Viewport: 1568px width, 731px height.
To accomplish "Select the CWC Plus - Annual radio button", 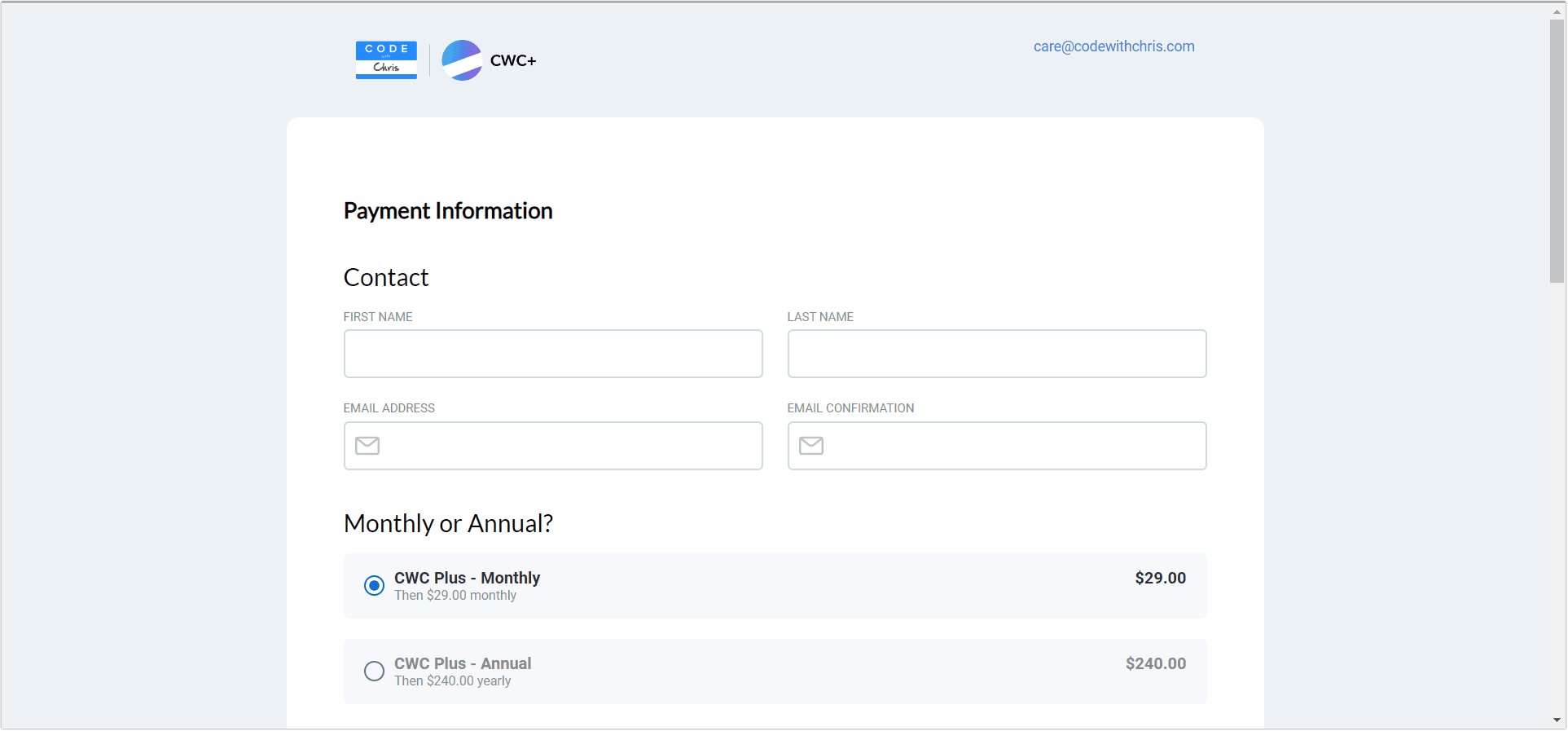I will tap(374, 672).
